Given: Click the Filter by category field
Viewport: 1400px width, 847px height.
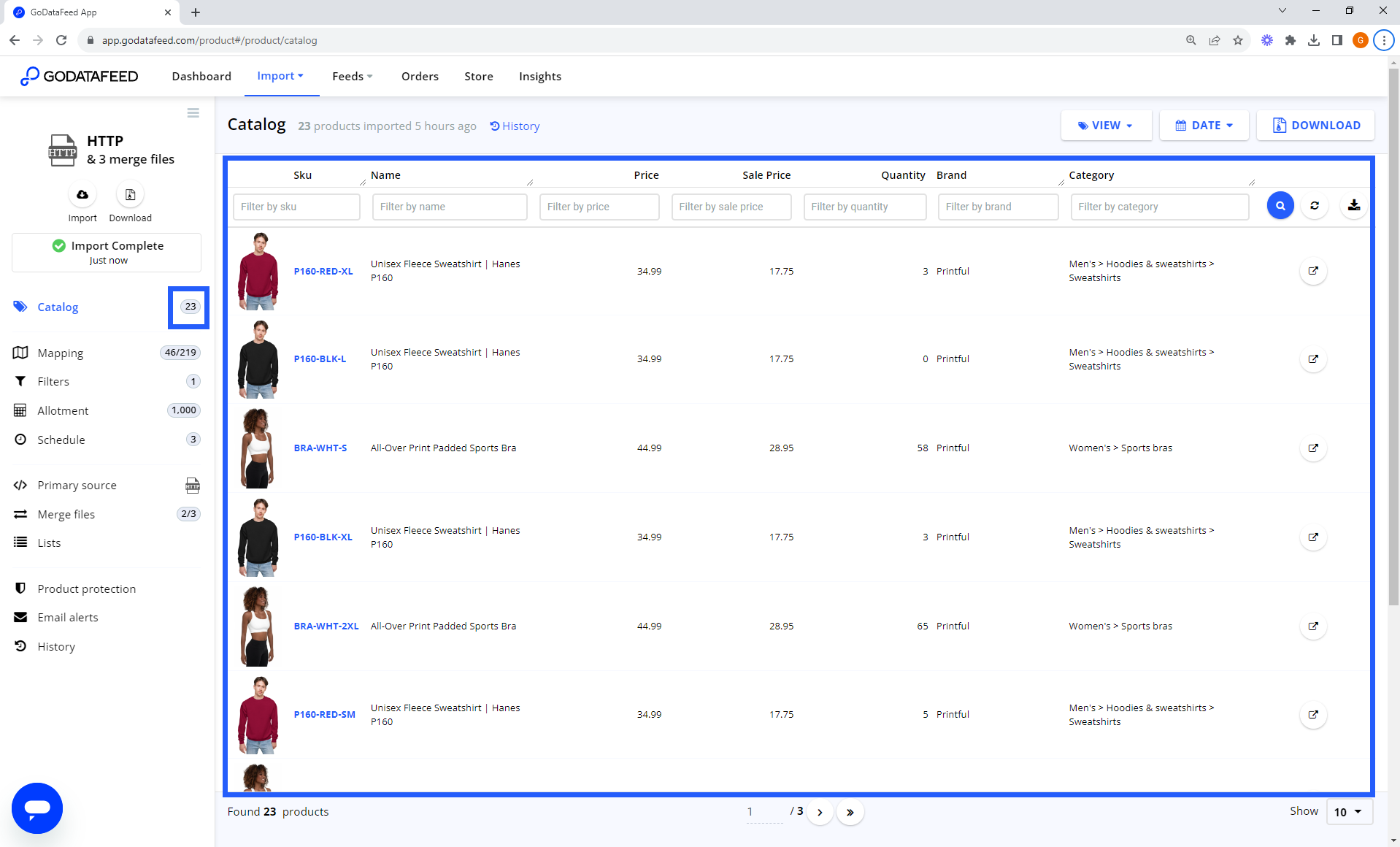Looking at the screenshot, I should tap(1160, 207).
